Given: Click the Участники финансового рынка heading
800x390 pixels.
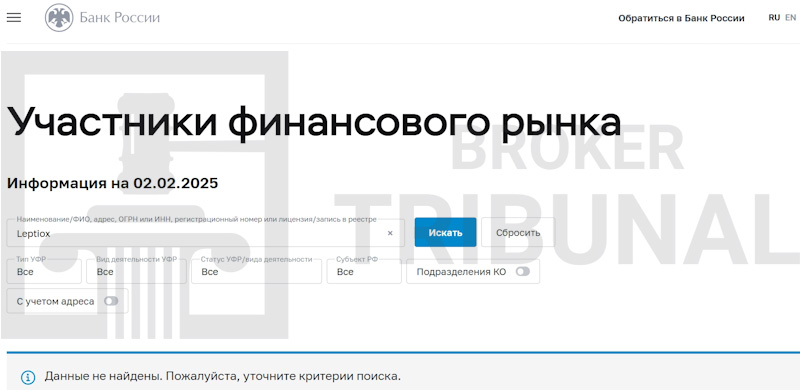Looking at the screenshot, I should click(314, 123).
